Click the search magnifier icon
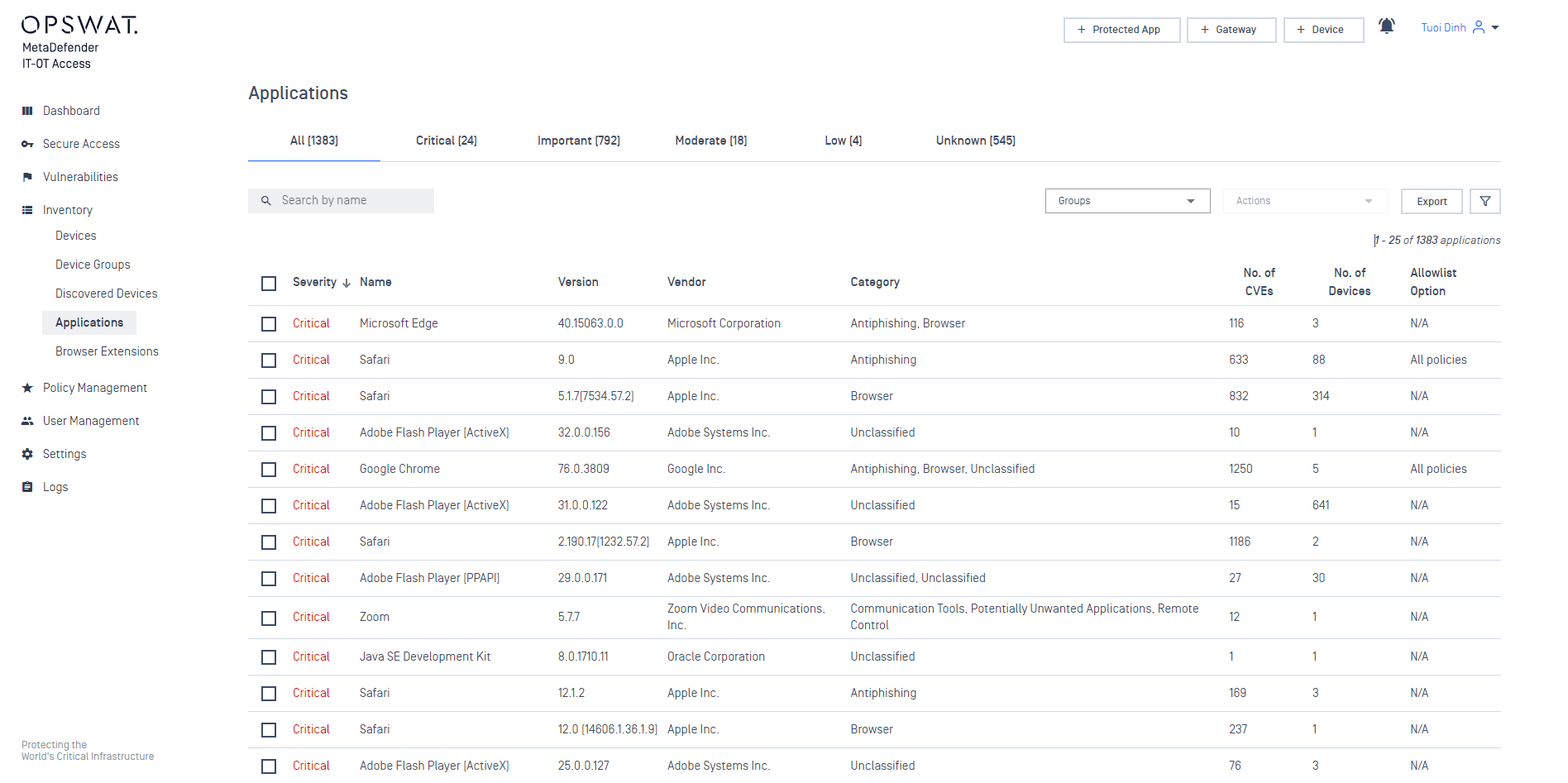 pos(266,201)
